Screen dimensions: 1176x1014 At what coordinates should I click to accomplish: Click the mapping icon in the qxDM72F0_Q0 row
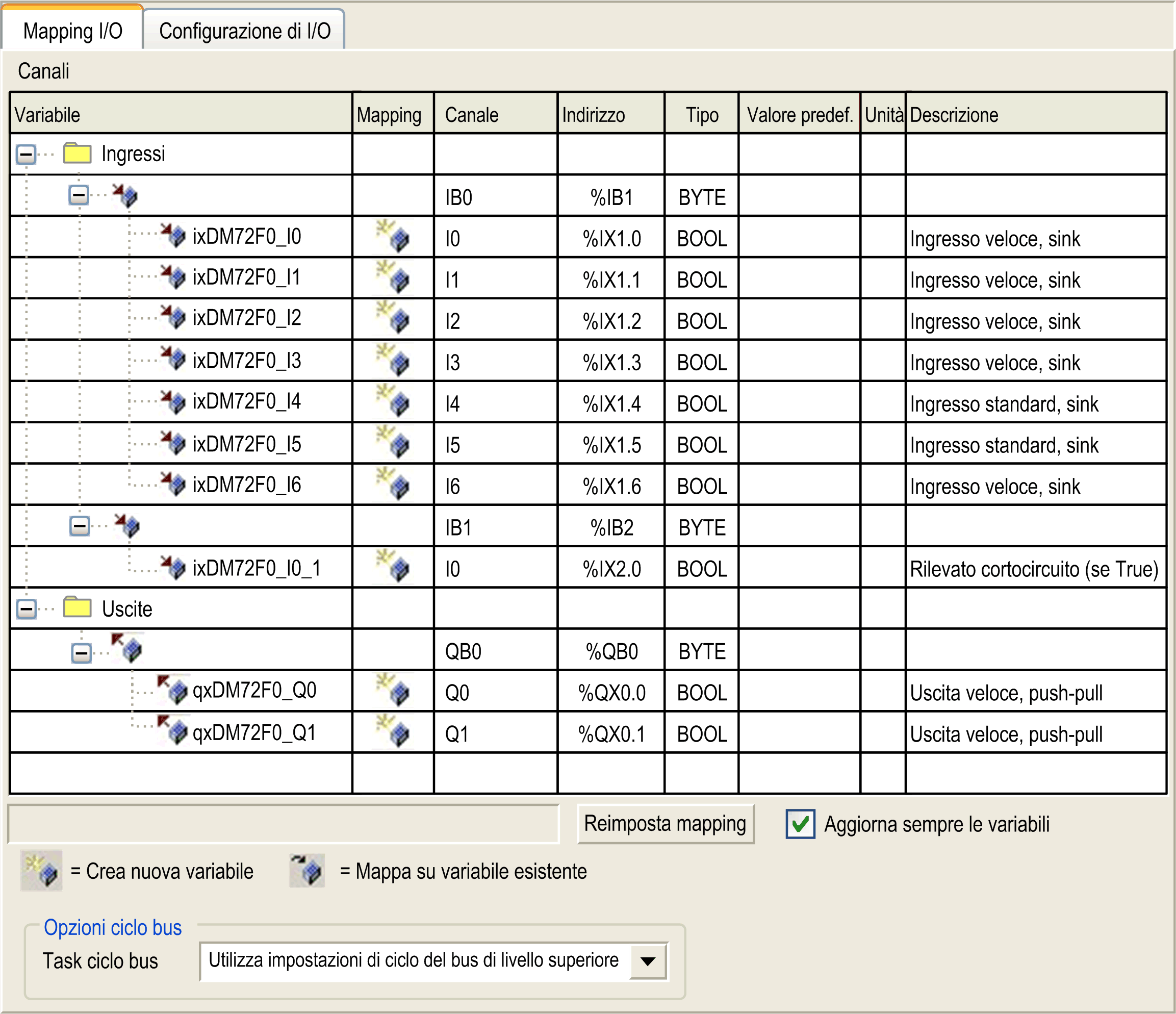pyautogui.click(x=393, y=690)
